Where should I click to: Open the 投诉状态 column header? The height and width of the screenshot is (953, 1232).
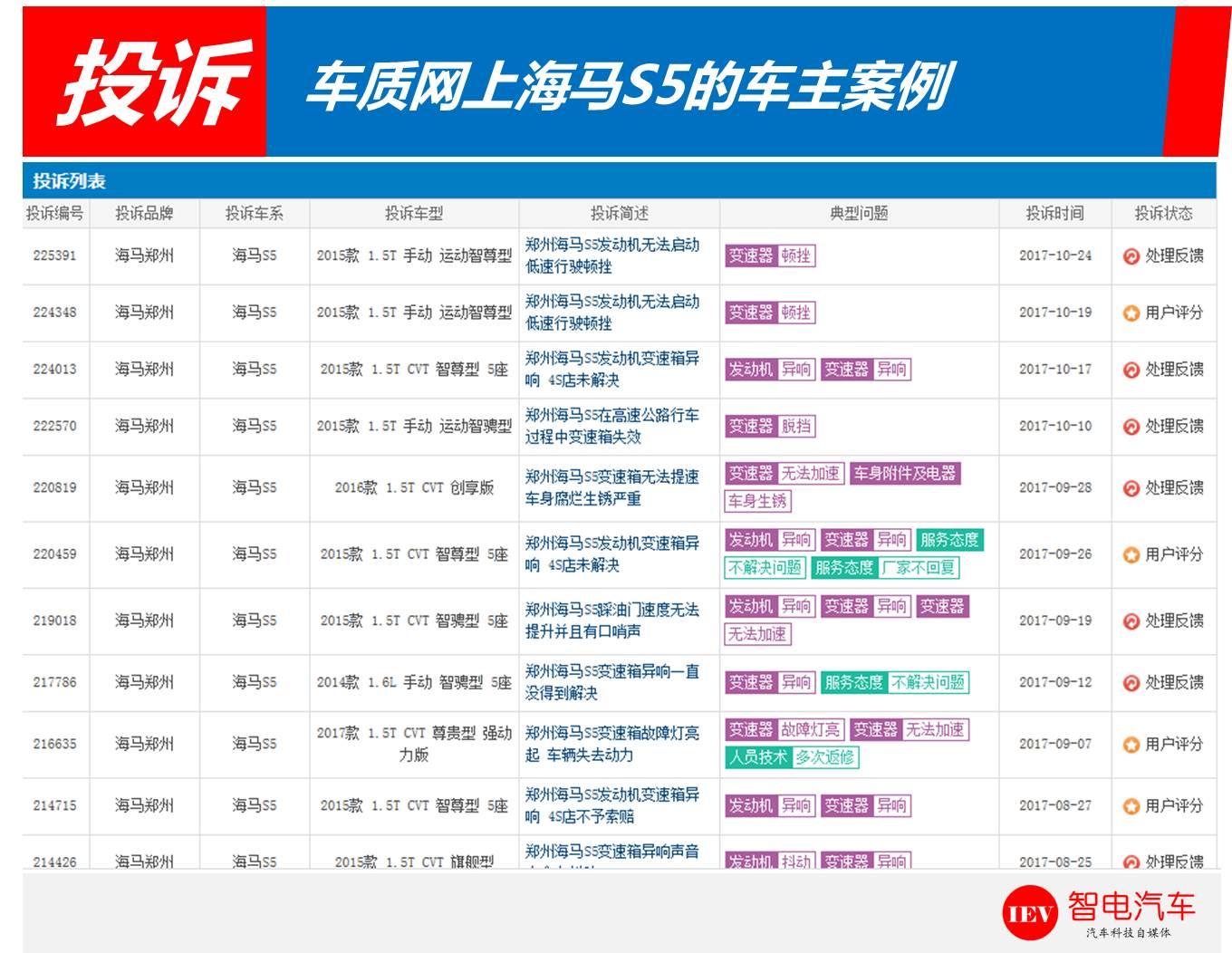[1164, 213]
